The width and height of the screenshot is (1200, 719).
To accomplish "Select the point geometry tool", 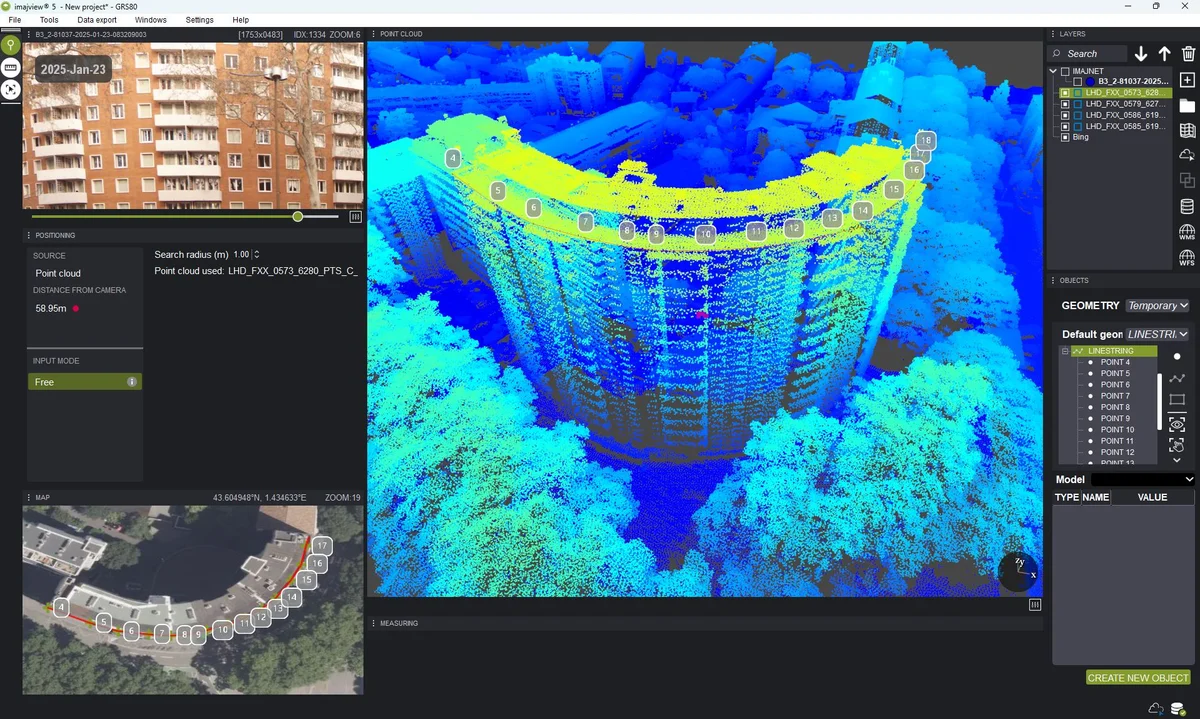I will [x=1177, y=356].
